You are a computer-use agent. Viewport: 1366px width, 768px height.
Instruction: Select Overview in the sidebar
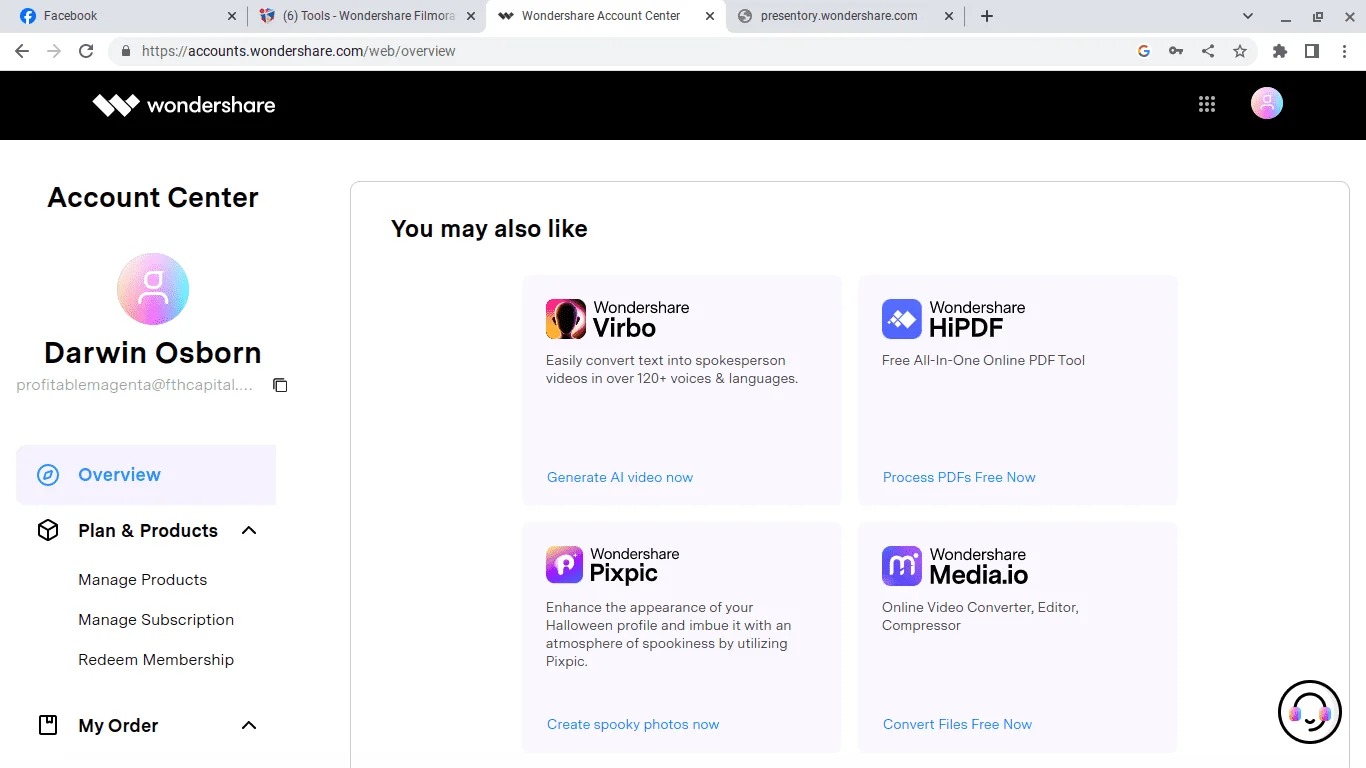click(x=146, y=475)
